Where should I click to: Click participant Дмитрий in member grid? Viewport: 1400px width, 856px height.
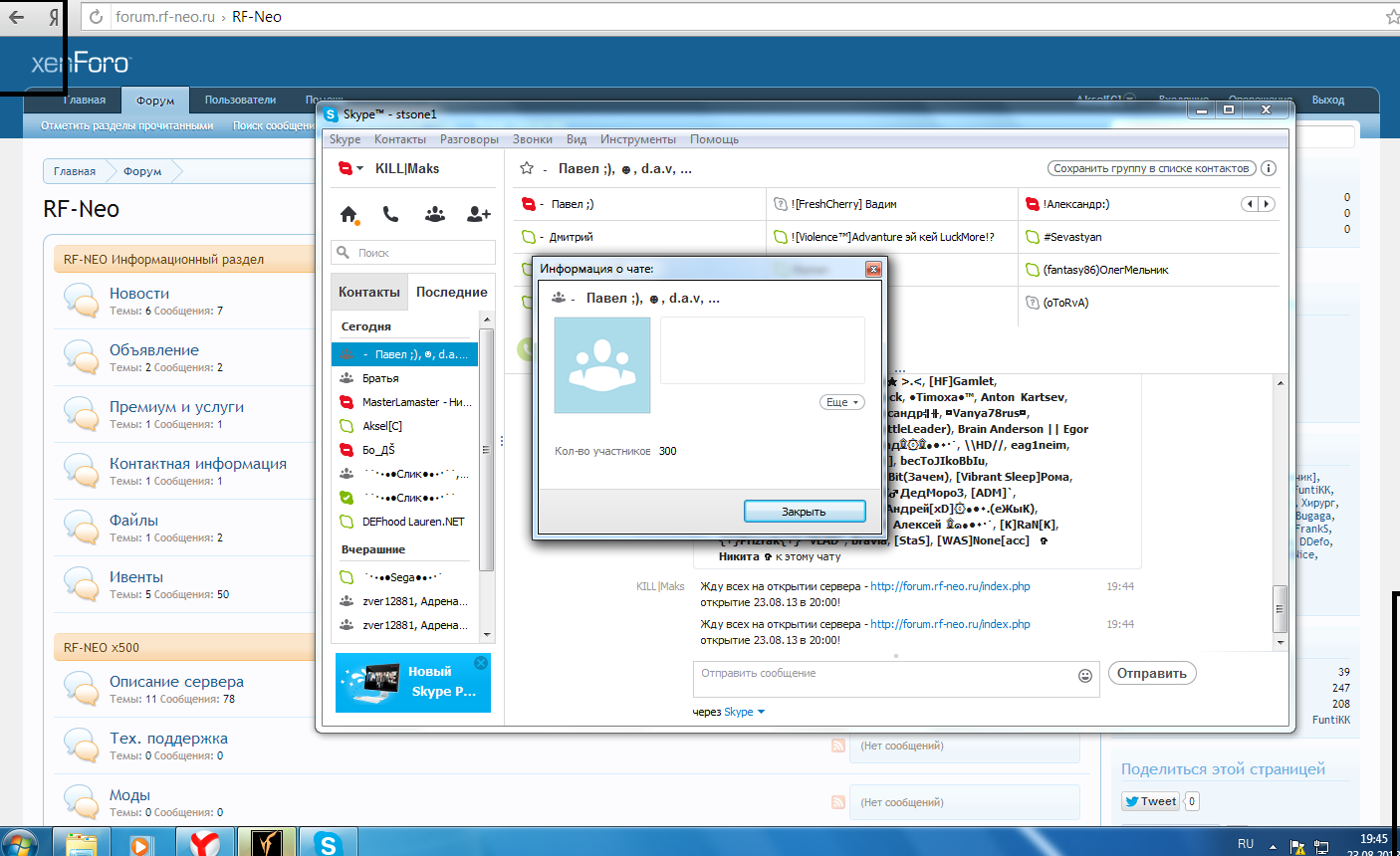click(x=638, y=237)
